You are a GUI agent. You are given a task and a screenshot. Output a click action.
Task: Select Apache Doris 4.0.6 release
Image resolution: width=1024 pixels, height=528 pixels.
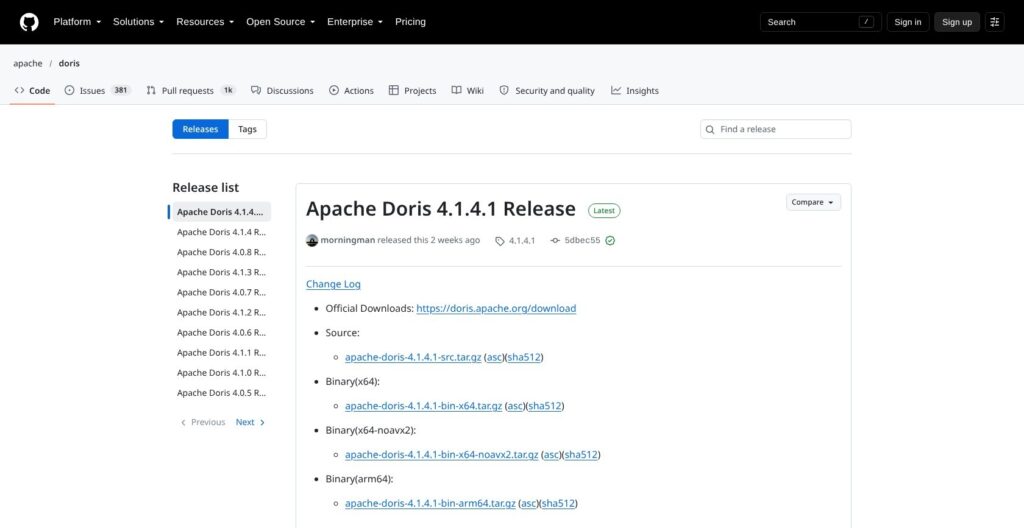221,333
